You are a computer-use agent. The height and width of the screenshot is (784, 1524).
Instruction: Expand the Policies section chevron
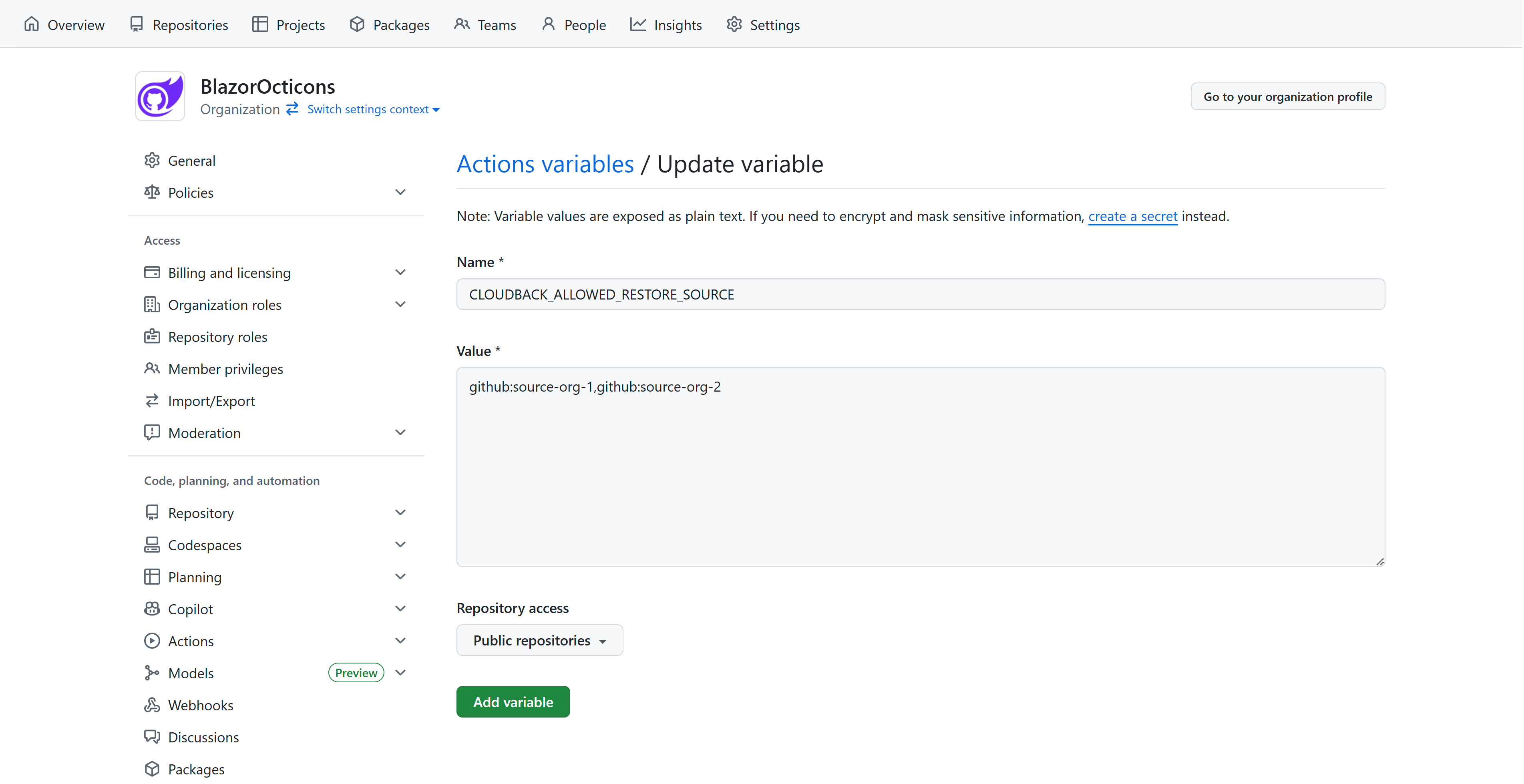point(400,192)
